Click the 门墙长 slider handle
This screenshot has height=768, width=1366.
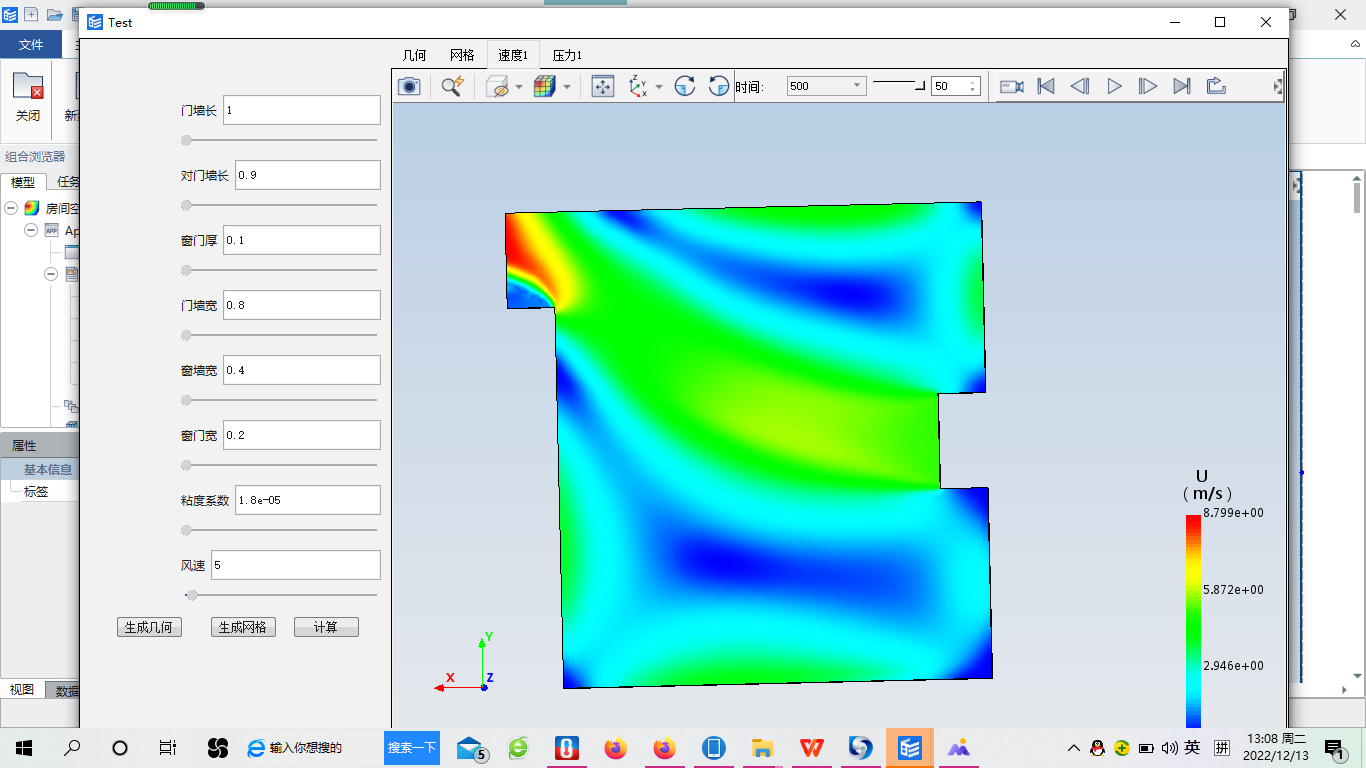(186, 140)
